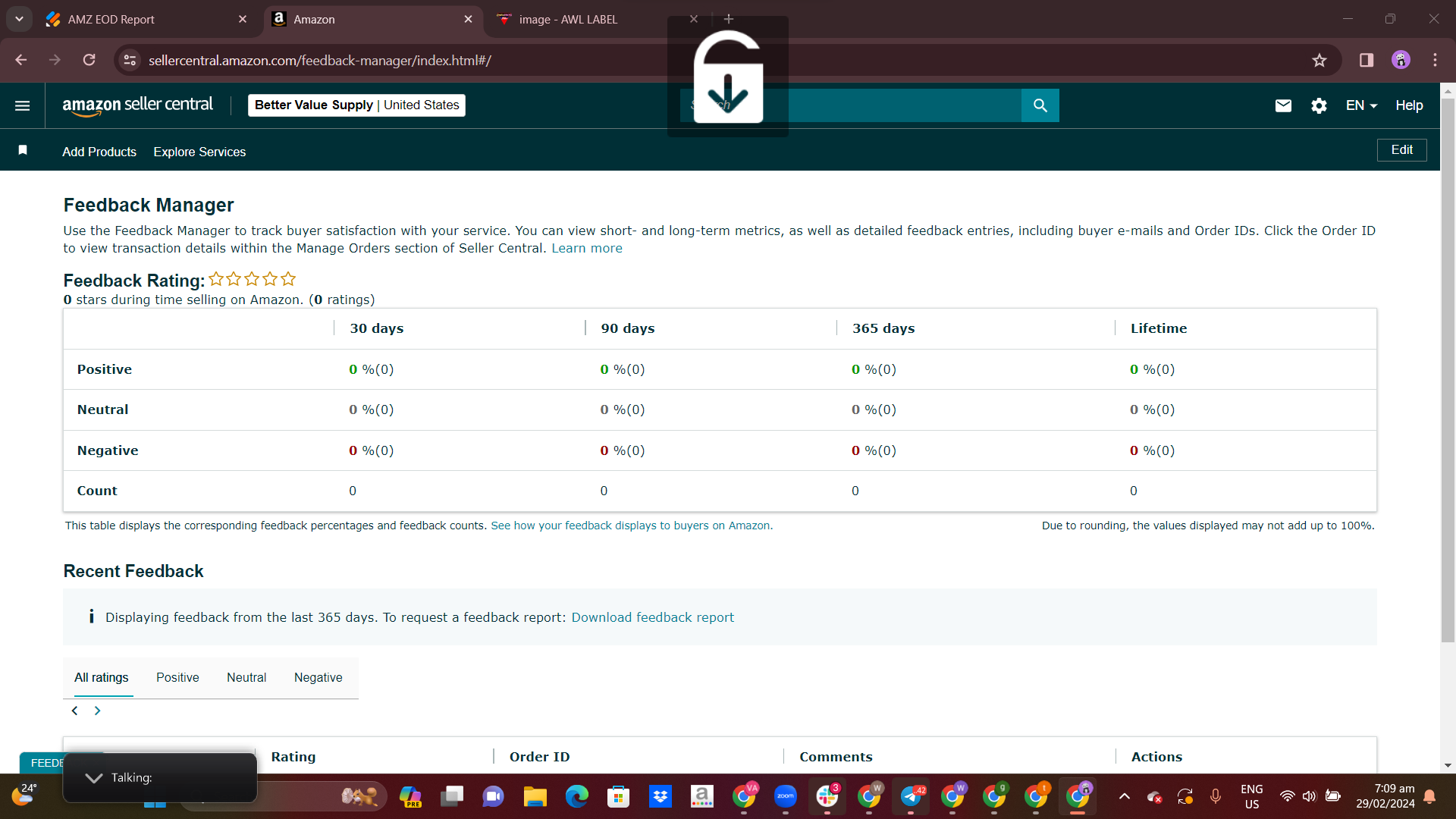Open Microsoft Edge from the taskbar
The height and width of the screenshot is (819, 1456).
coord(576,796)
